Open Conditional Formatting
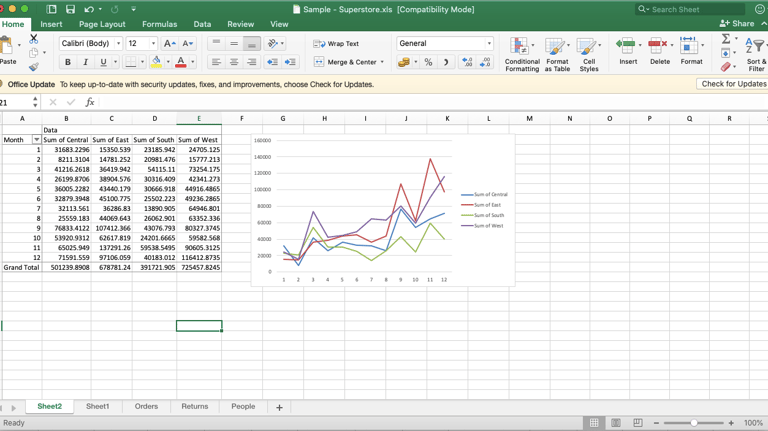Viewport: 768px width, 431px height. click(522, 54)
